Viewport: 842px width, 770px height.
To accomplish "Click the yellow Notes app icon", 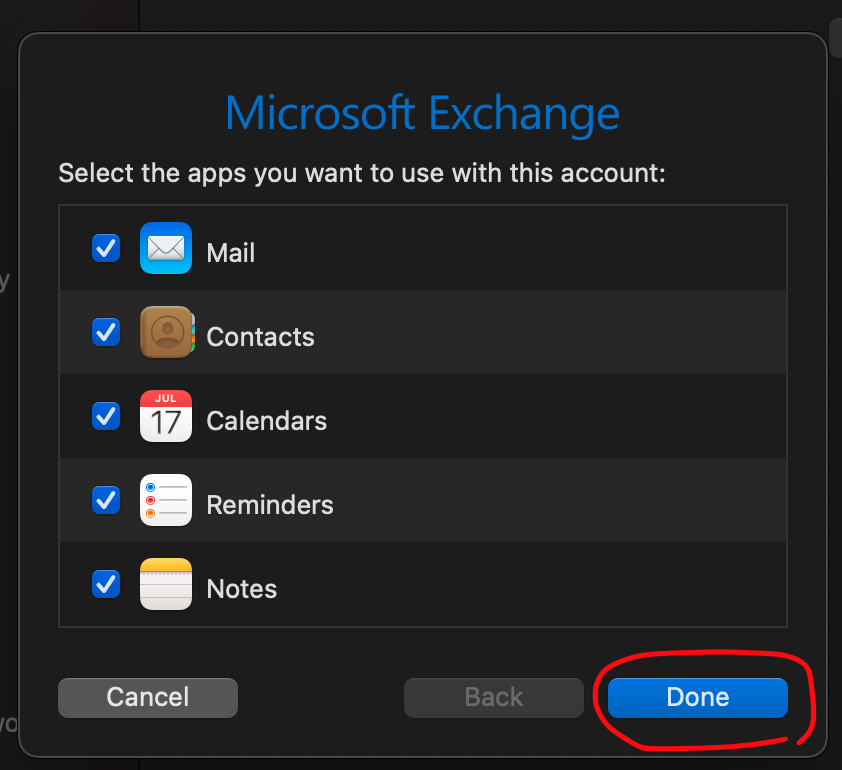I will 165,584.
